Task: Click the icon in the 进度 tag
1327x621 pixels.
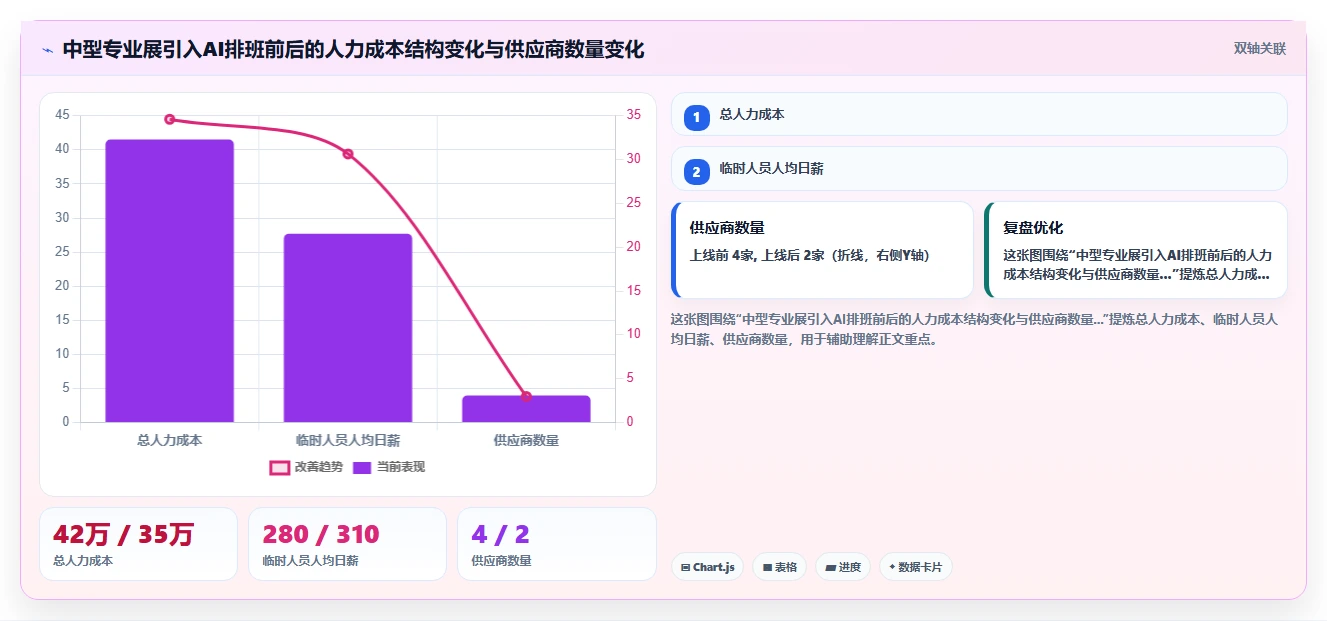Action: [x=830, y=567]
